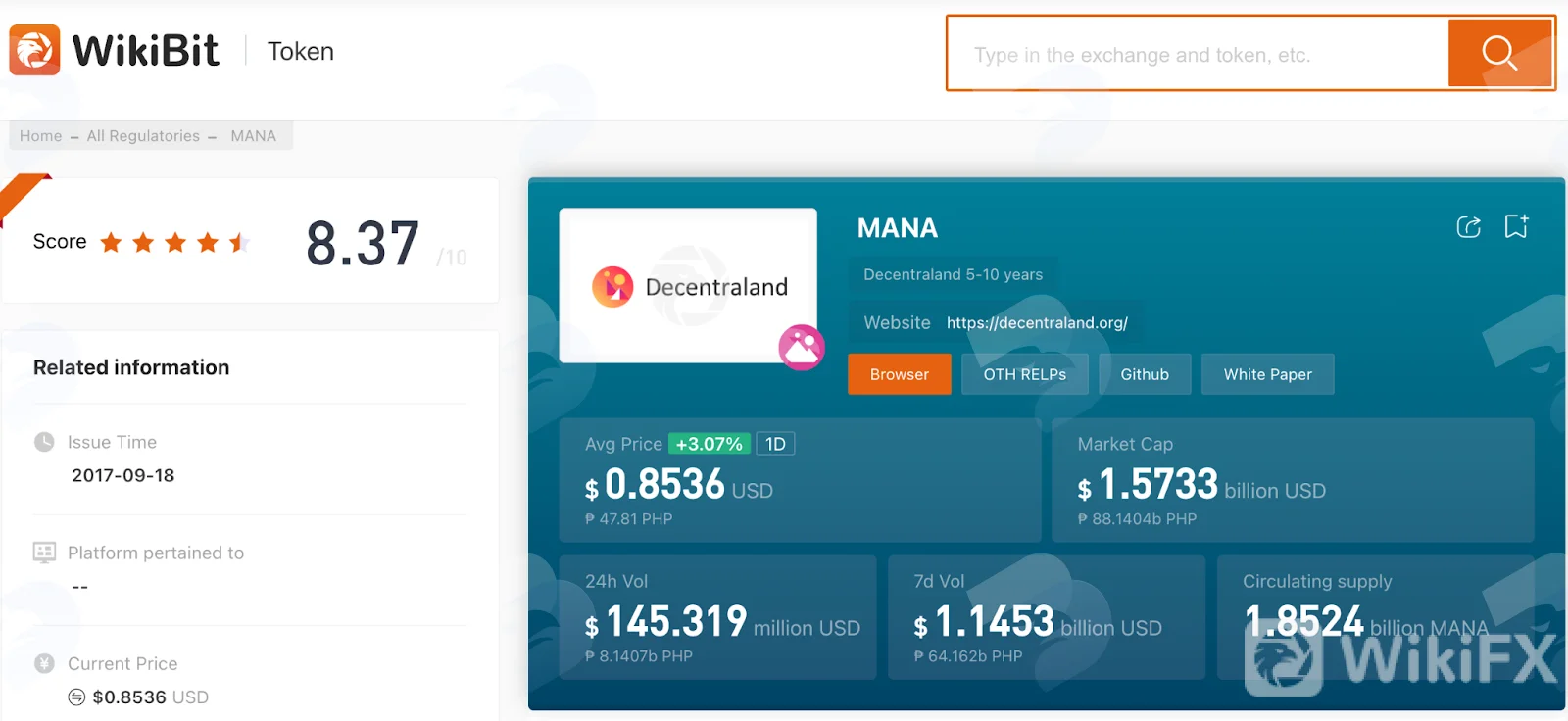Click the orange search magnifier button

1499,53
